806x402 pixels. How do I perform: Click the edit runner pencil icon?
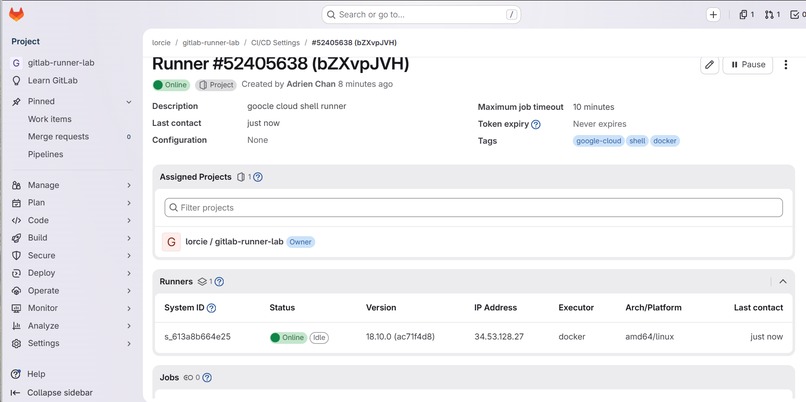pos(709,65)
